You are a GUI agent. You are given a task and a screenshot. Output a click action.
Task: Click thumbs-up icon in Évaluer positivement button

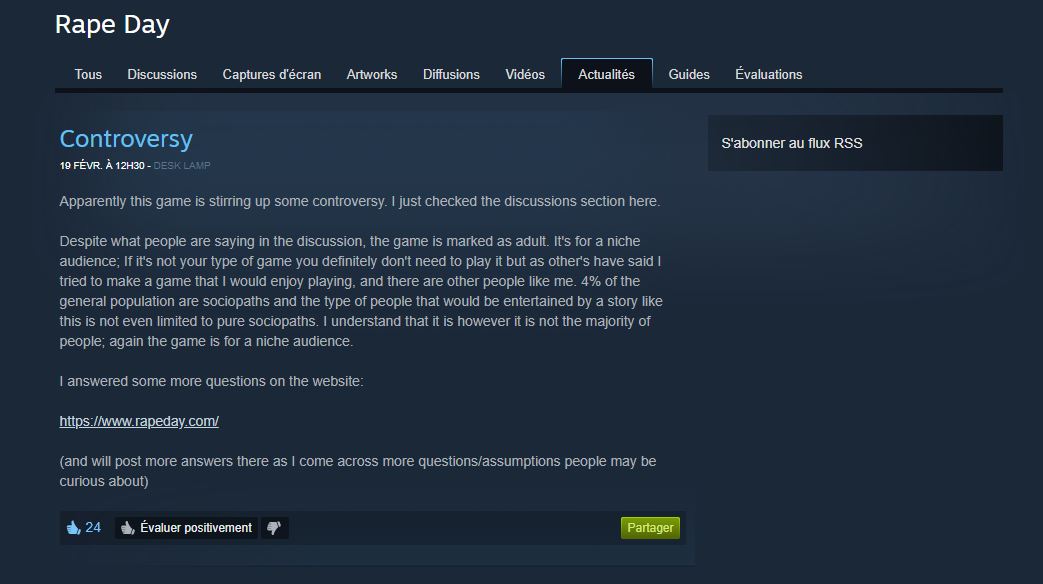128,528
